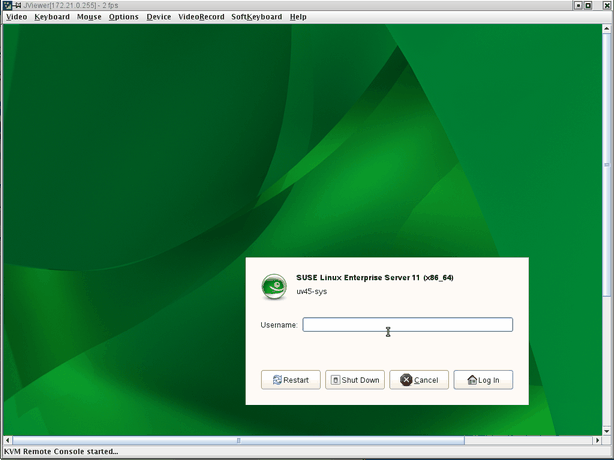Click the horizontal scrollbar left arrow

pos(7,440)
